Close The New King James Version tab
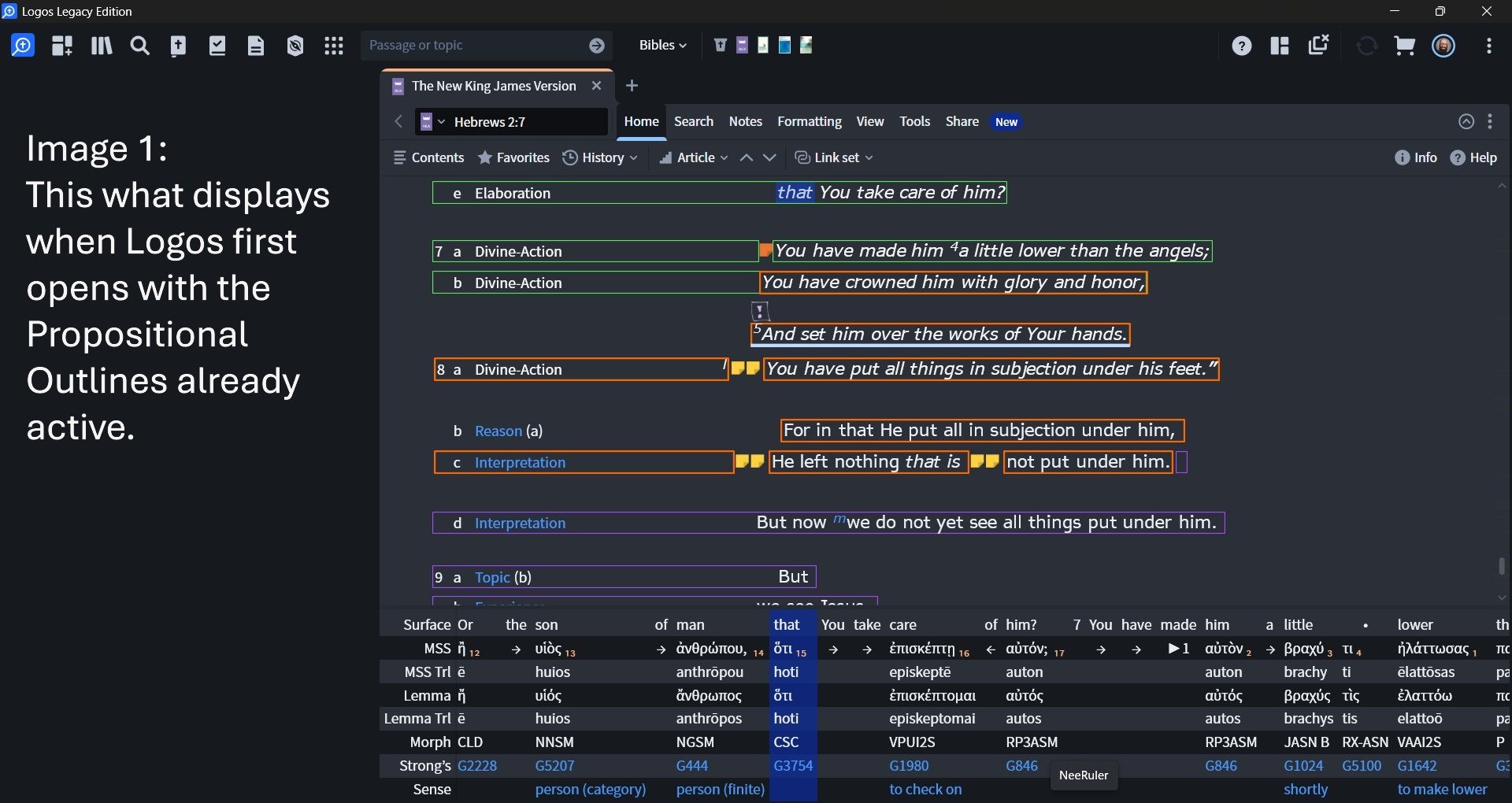1512x803 pixels. 596,86
